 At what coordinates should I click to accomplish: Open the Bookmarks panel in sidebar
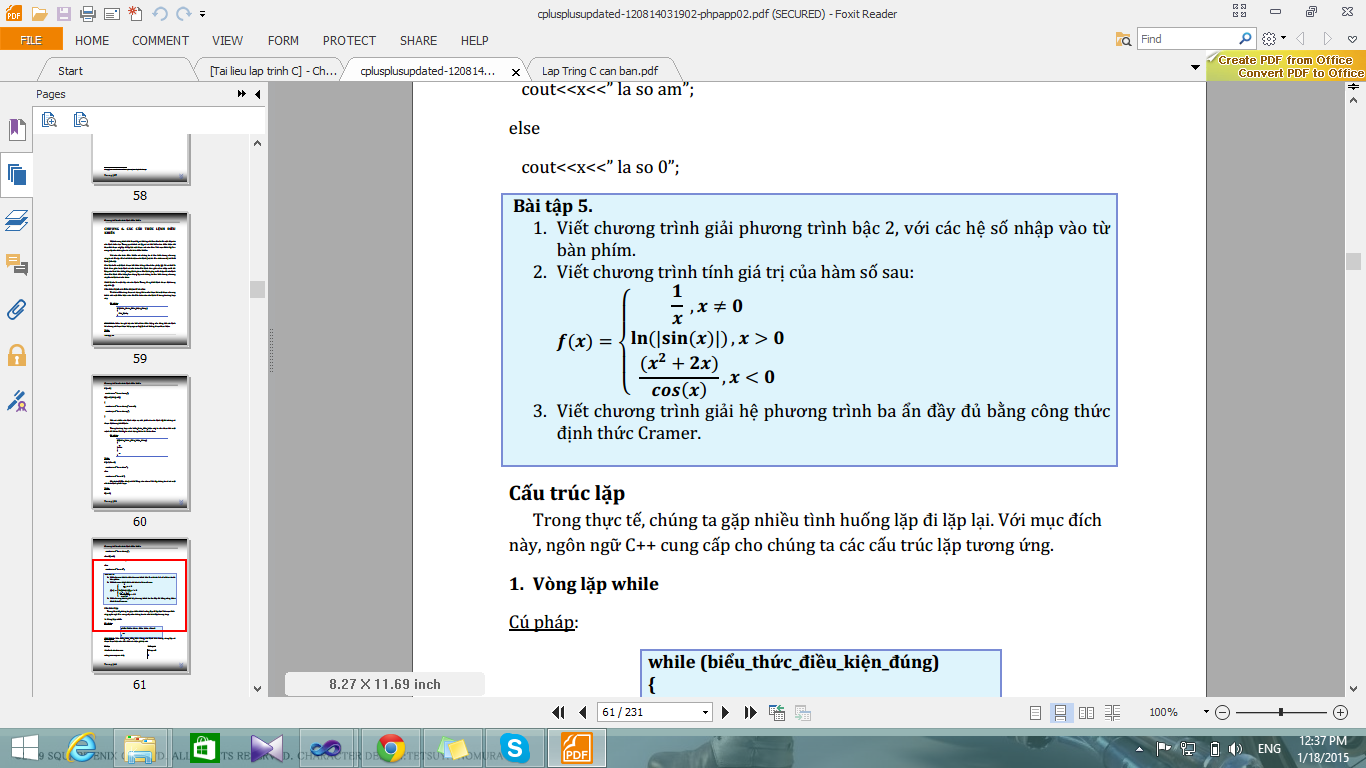point(16,129)
